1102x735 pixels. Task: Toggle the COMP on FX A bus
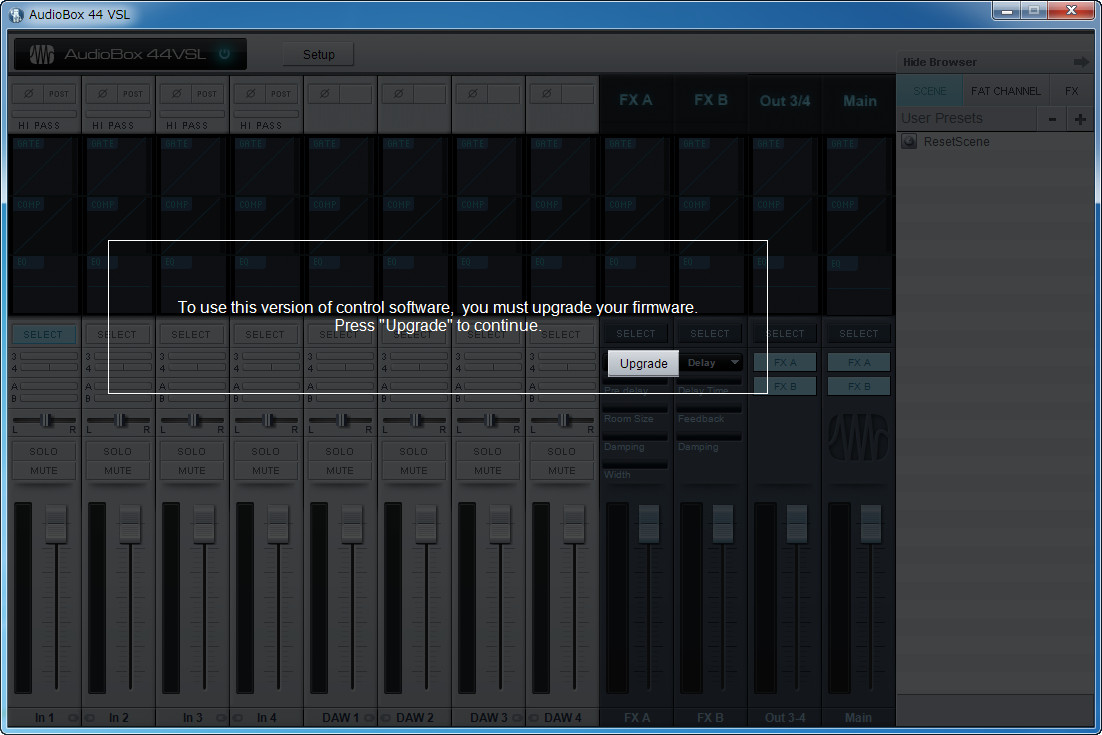point(621,204)
